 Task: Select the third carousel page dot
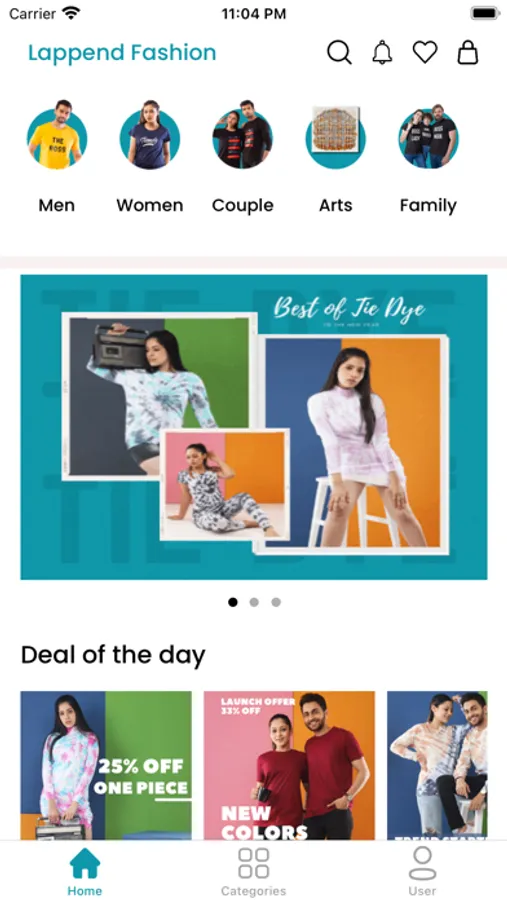(x=276, y=602)
